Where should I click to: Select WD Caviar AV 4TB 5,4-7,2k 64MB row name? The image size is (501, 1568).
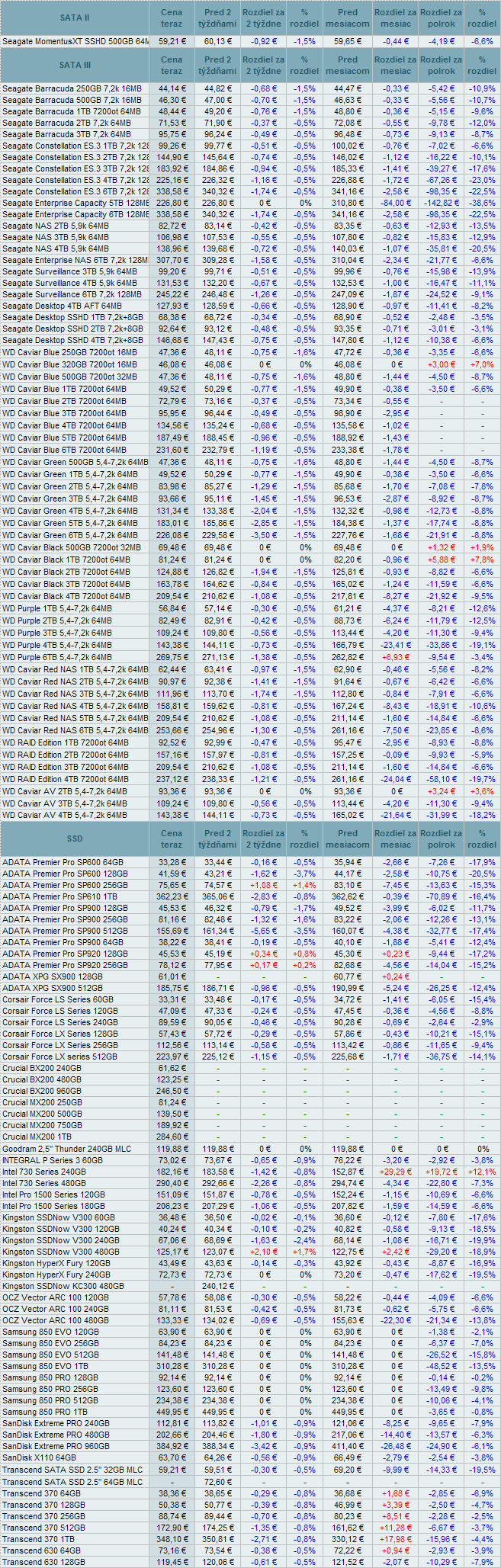[x=65, y=816]
